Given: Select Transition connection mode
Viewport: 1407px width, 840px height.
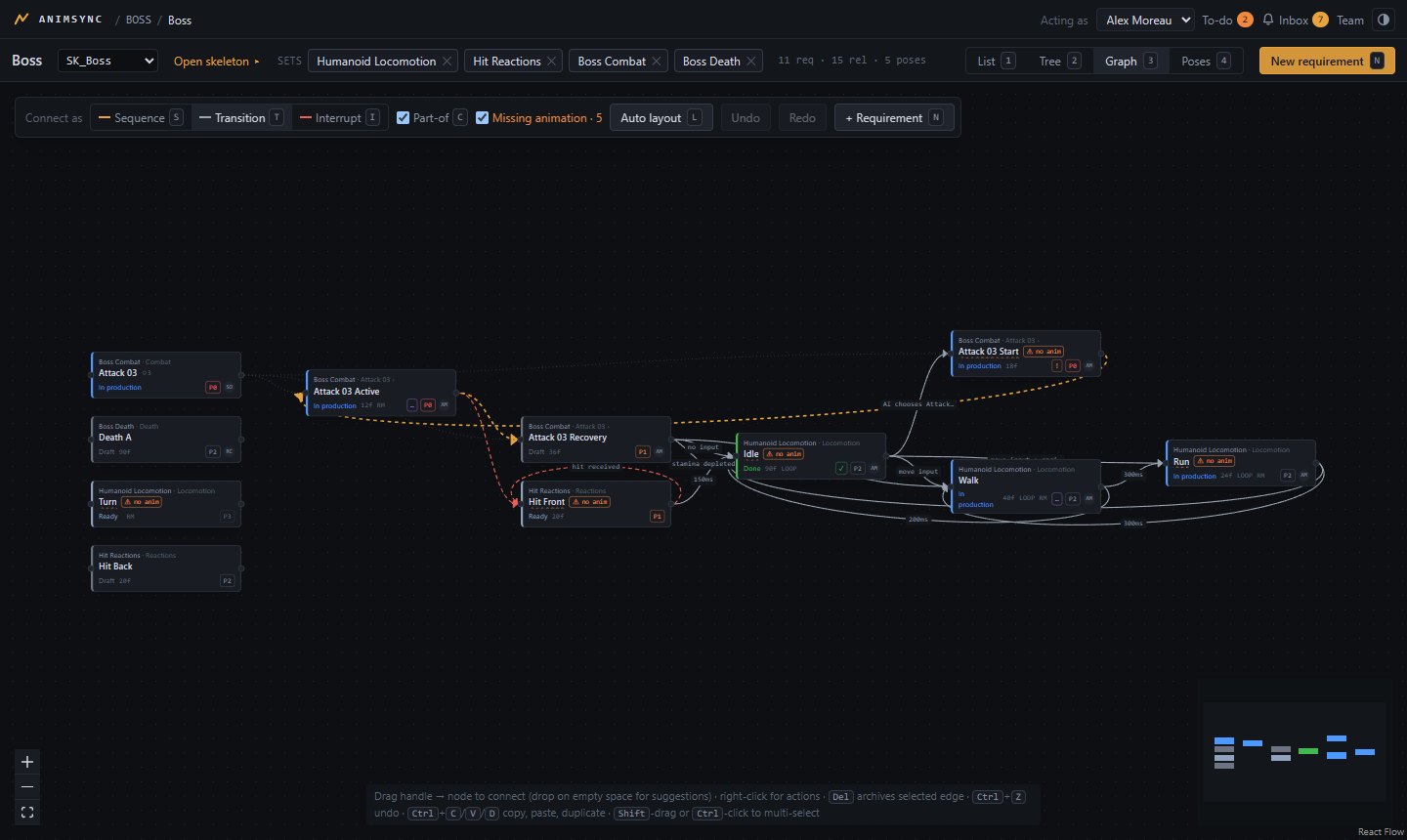Looking at the screenshot, I should 240,118.
